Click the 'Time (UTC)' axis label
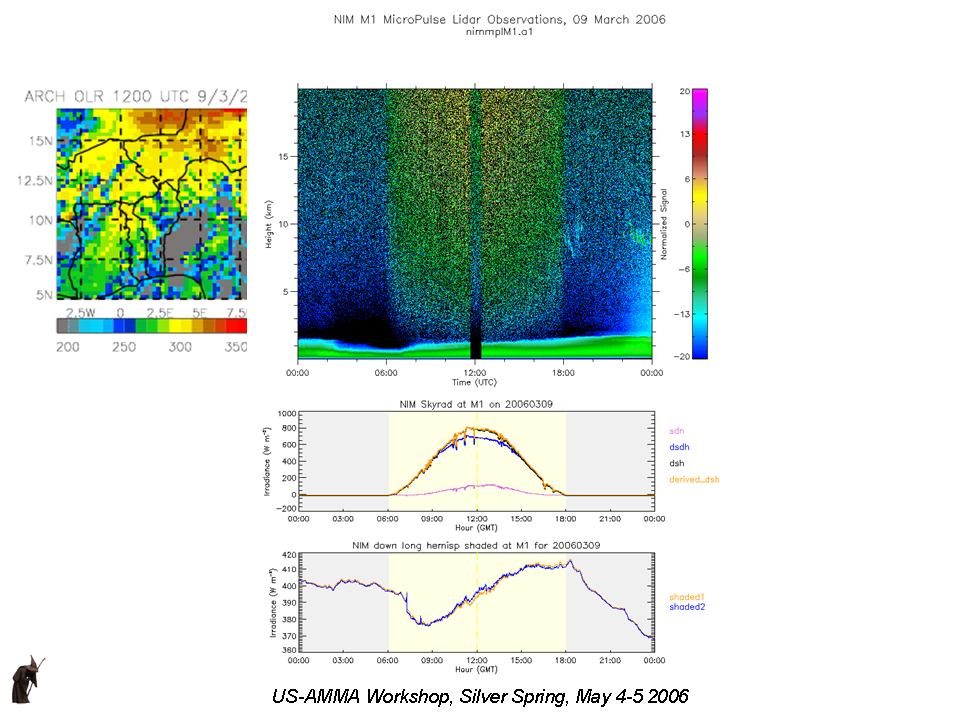960x720 pixels. [474, 382]
